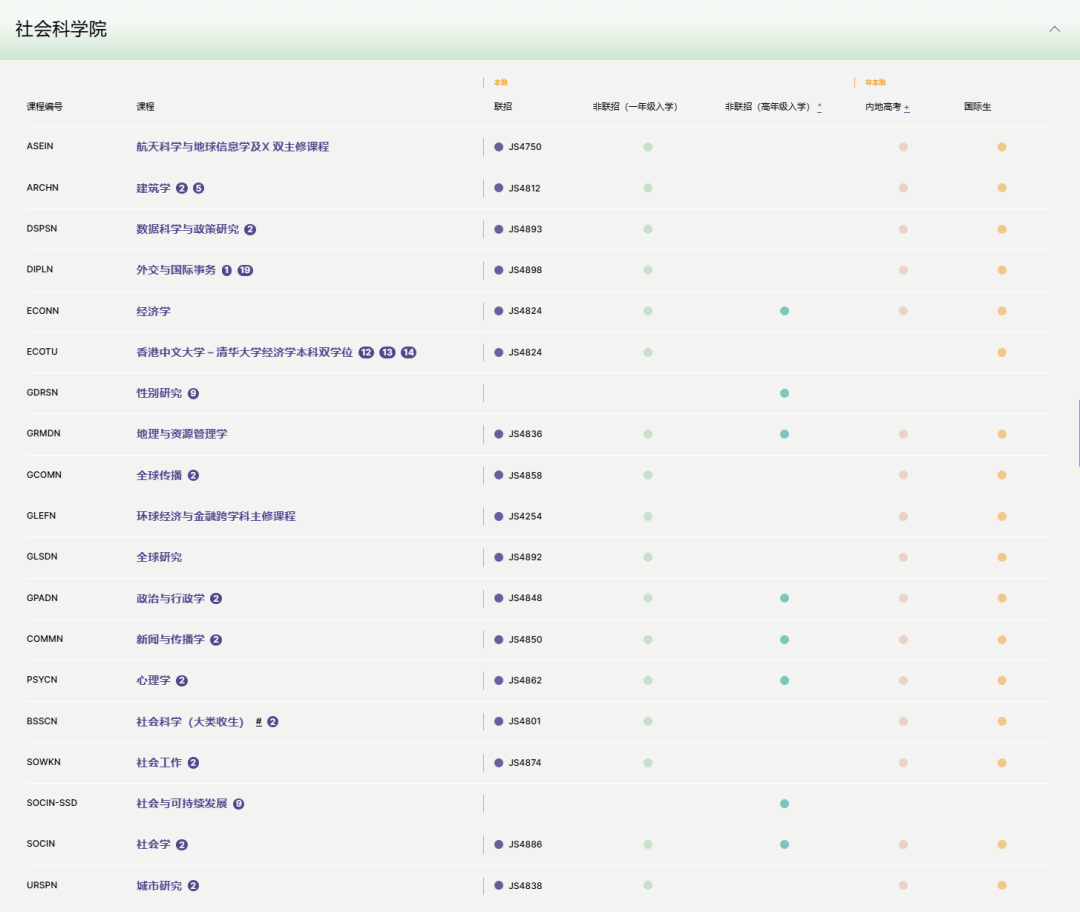Image resolution: width=1080 pixels, height=912 pixels.
Task: Collapse the 社会科学院 section chevron
Action: click(x=1055, y=29)
